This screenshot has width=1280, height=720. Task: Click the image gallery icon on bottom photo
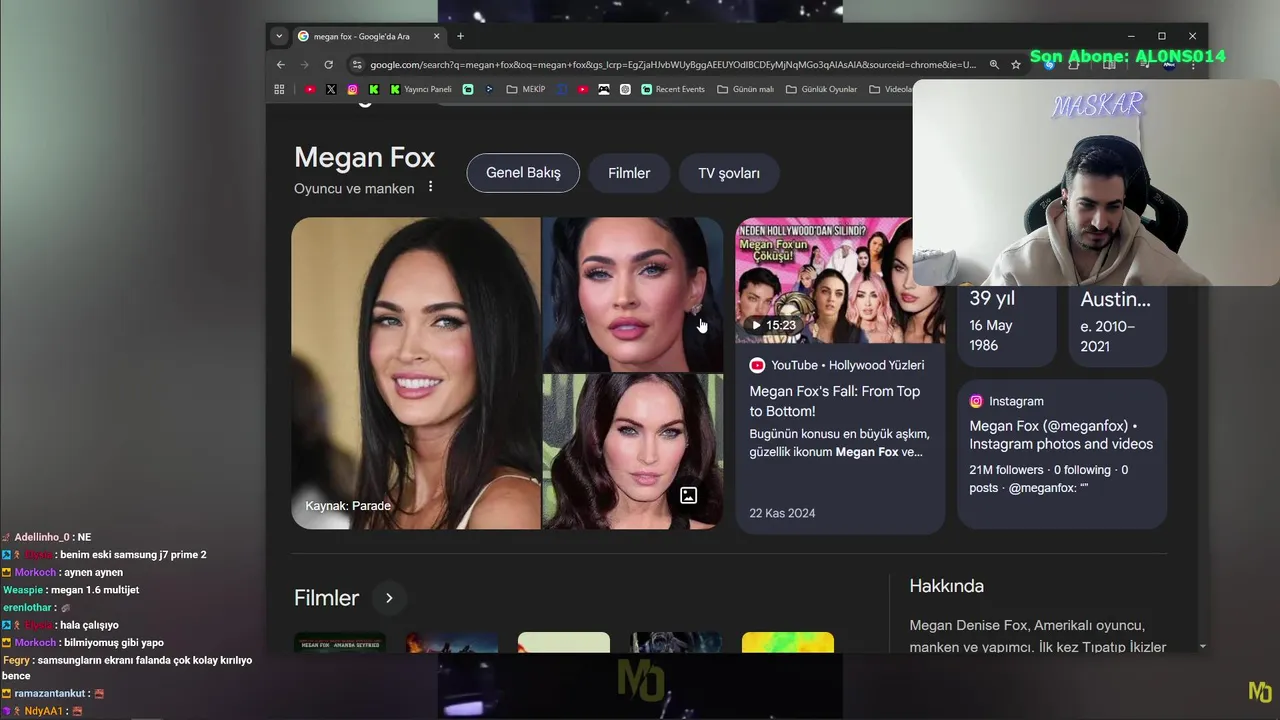688,495
